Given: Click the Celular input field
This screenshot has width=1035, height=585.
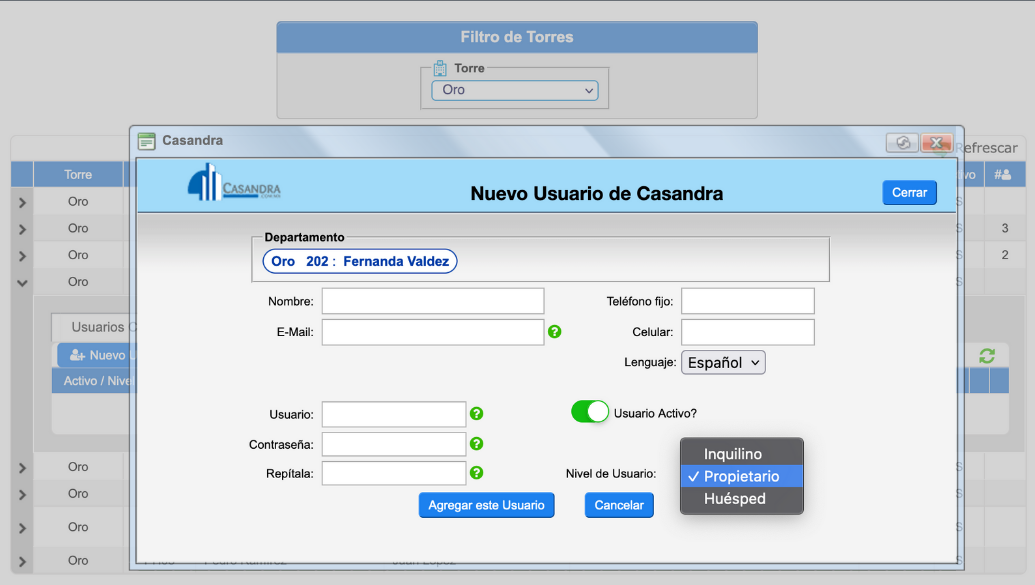Looking at the screenshot, I should (747, 332).
